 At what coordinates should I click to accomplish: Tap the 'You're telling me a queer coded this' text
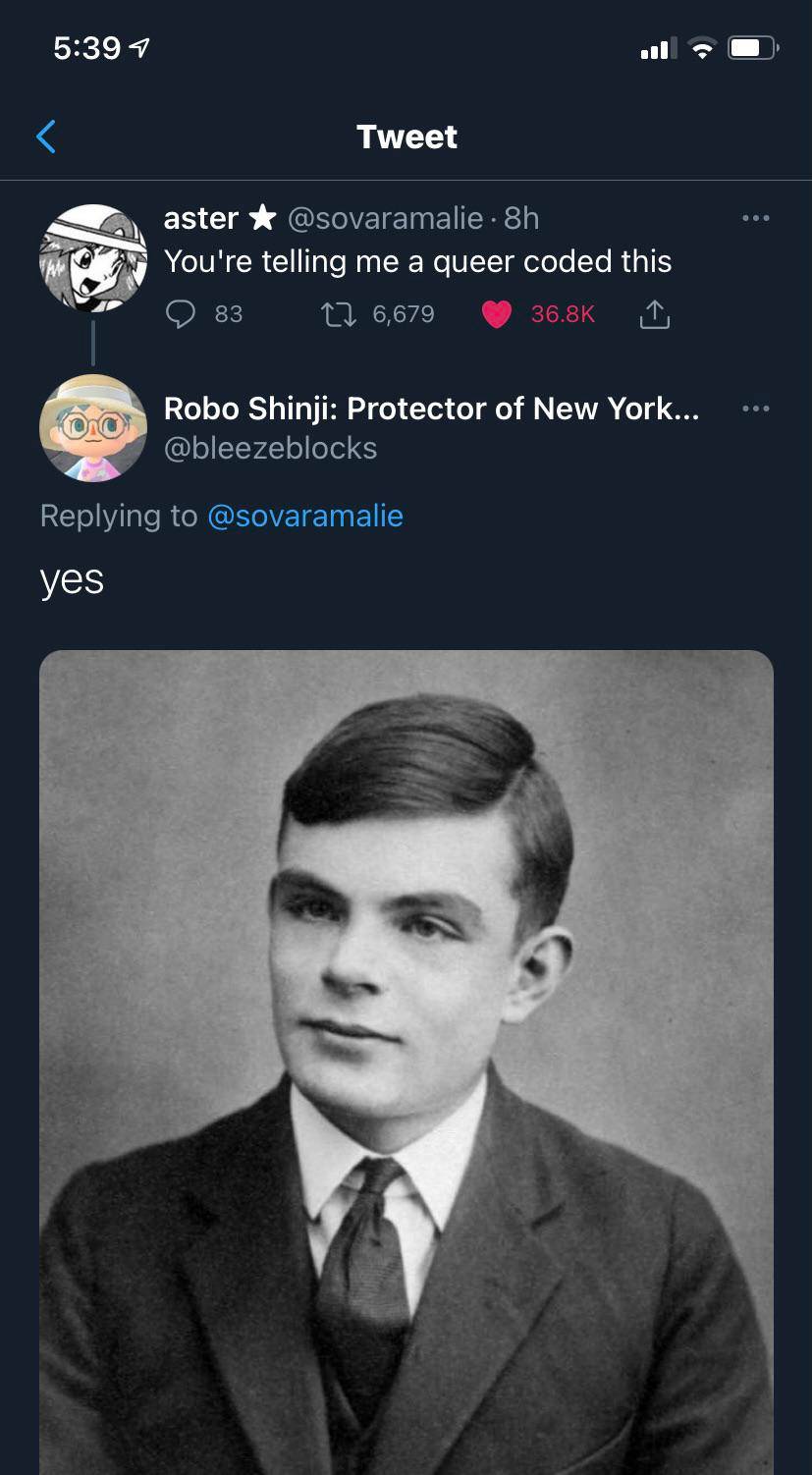click(417, 261)
